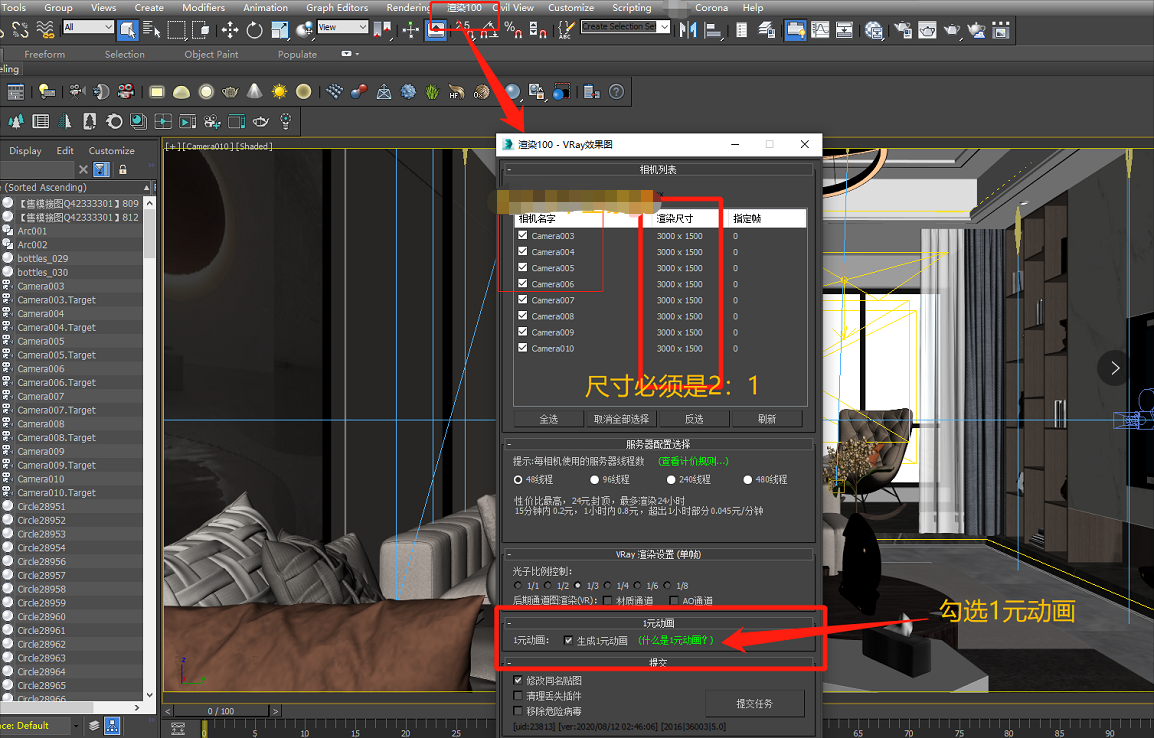The height and width of the screenshot is (738, 1154).
Task: Toggle the Angle Snap icon
Action: point(489,30)
